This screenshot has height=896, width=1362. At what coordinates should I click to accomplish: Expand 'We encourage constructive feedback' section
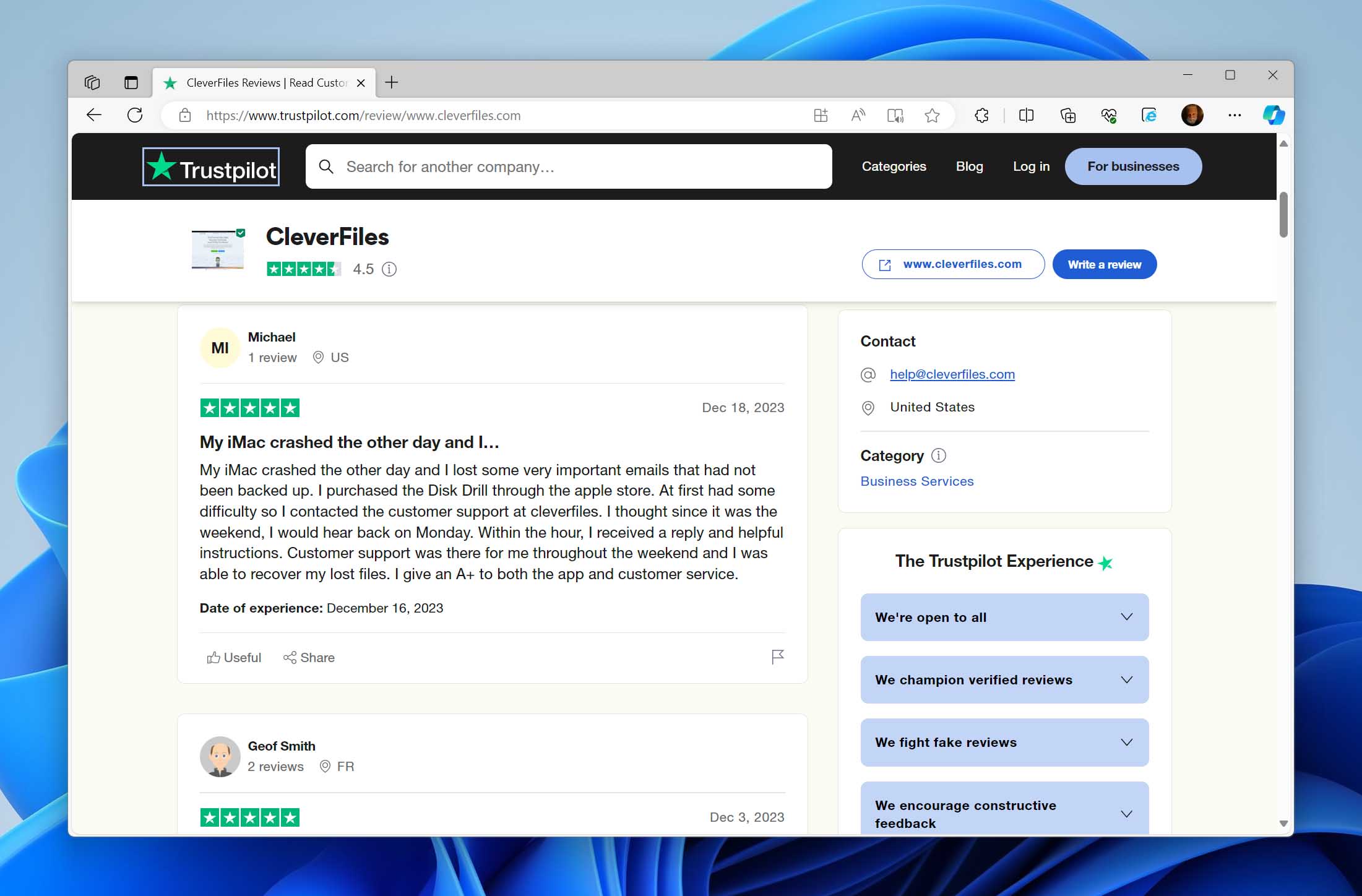[x=1004, y=809]
